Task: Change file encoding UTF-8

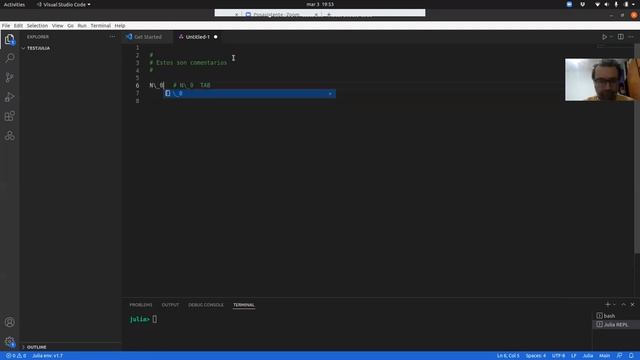Action: point(558,356)
